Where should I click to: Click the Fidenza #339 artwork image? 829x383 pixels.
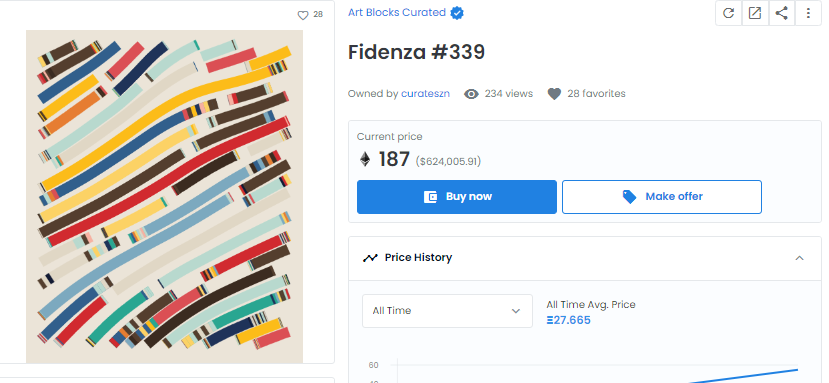coord(164,197)
